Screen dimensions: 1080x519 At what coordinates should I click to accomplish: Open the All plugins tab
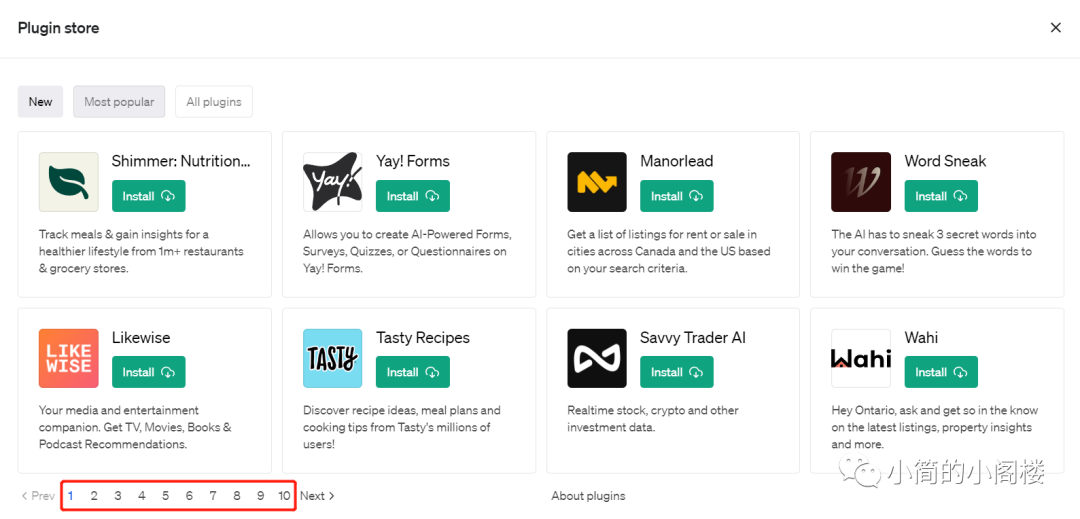coord(214,102)
